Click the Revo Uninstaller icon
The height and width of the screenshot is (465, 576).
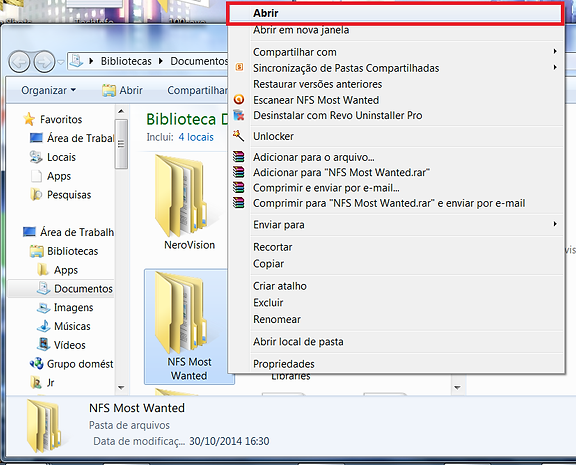pos(239,115)
